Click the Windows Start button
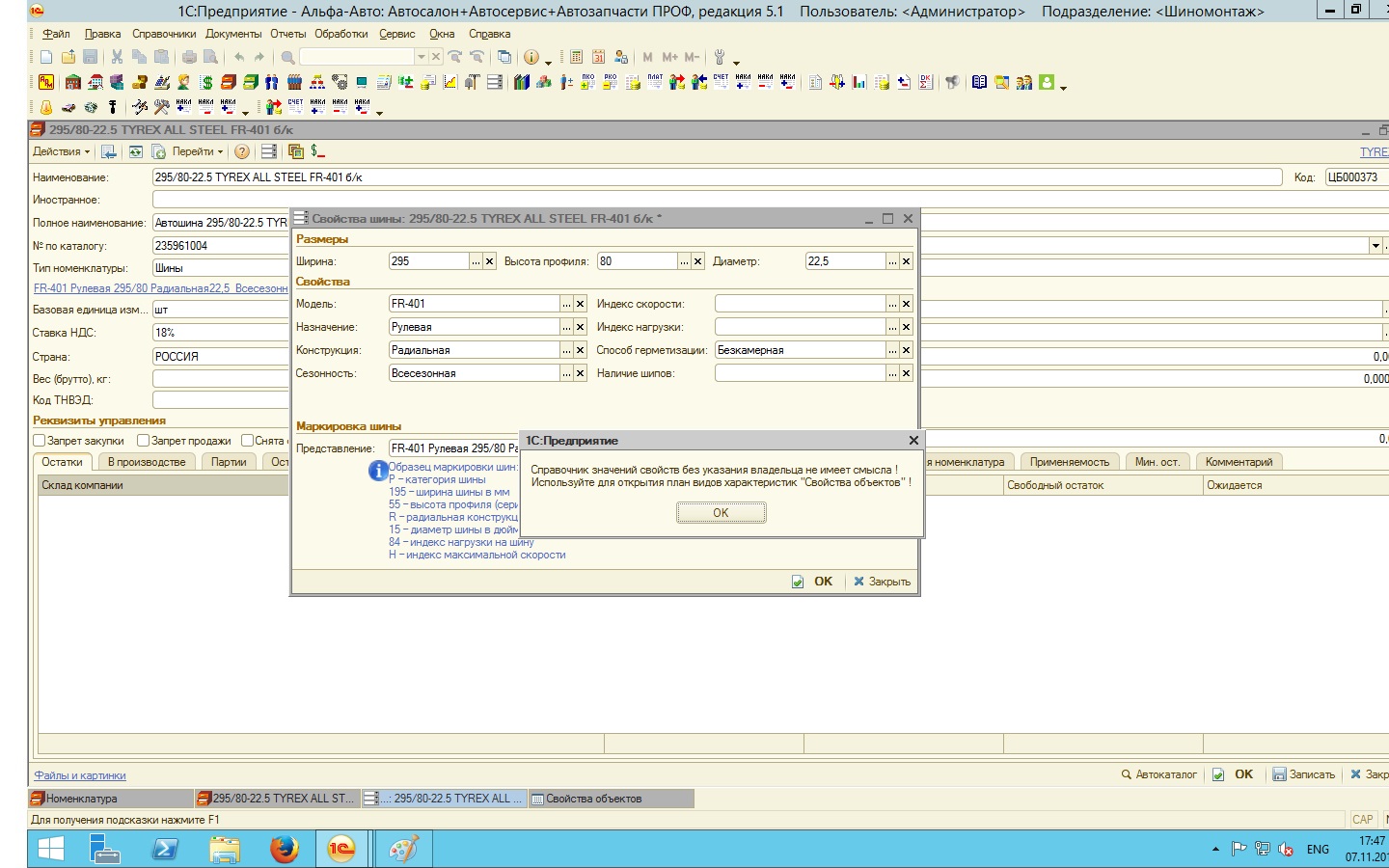 (51, 850)
